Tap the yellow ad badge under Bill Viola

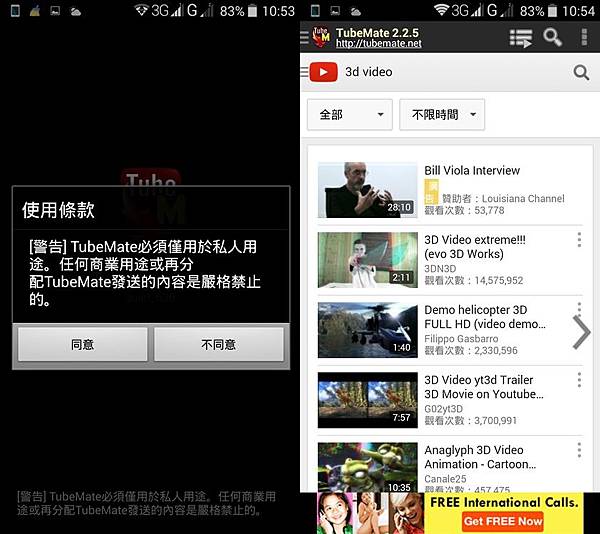432,192
